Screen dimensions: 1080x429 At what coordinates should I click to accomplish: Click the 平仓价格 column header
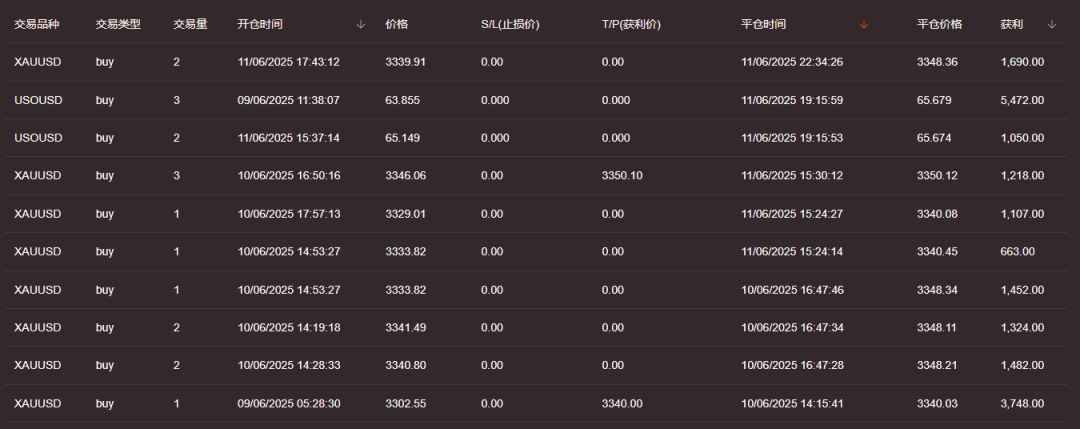point(939,24)
